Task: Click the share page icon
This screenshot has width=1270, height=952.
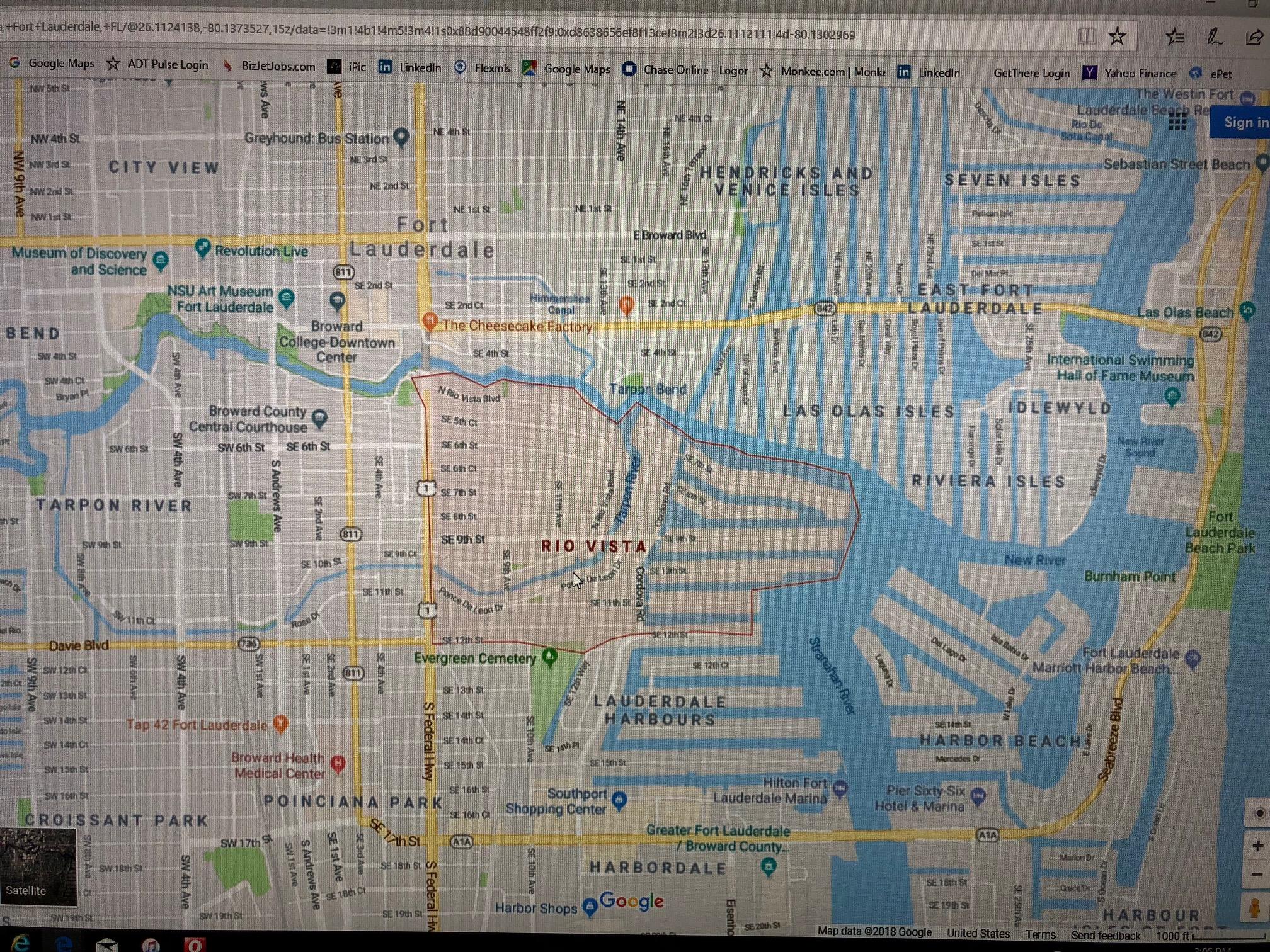Action: coord(1254,38)
